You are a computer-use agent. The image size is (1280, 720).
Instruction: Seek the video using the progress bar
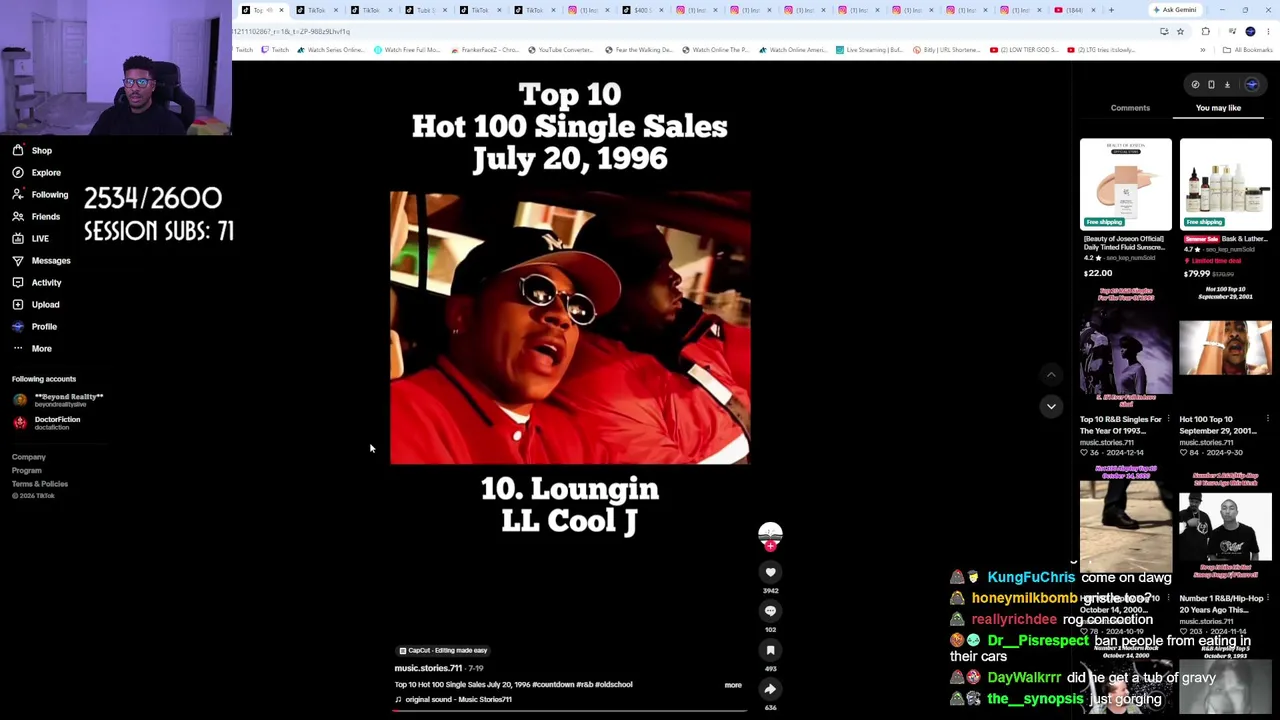click(x=570, y=710)
